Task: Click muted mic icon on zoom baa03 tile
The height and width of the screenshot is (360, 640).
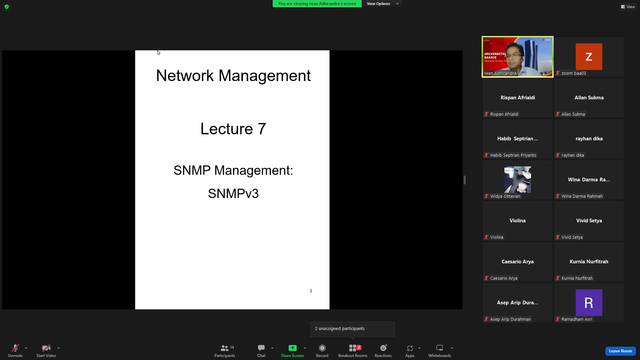Action: pyautogui.click(x=558, y=73)
